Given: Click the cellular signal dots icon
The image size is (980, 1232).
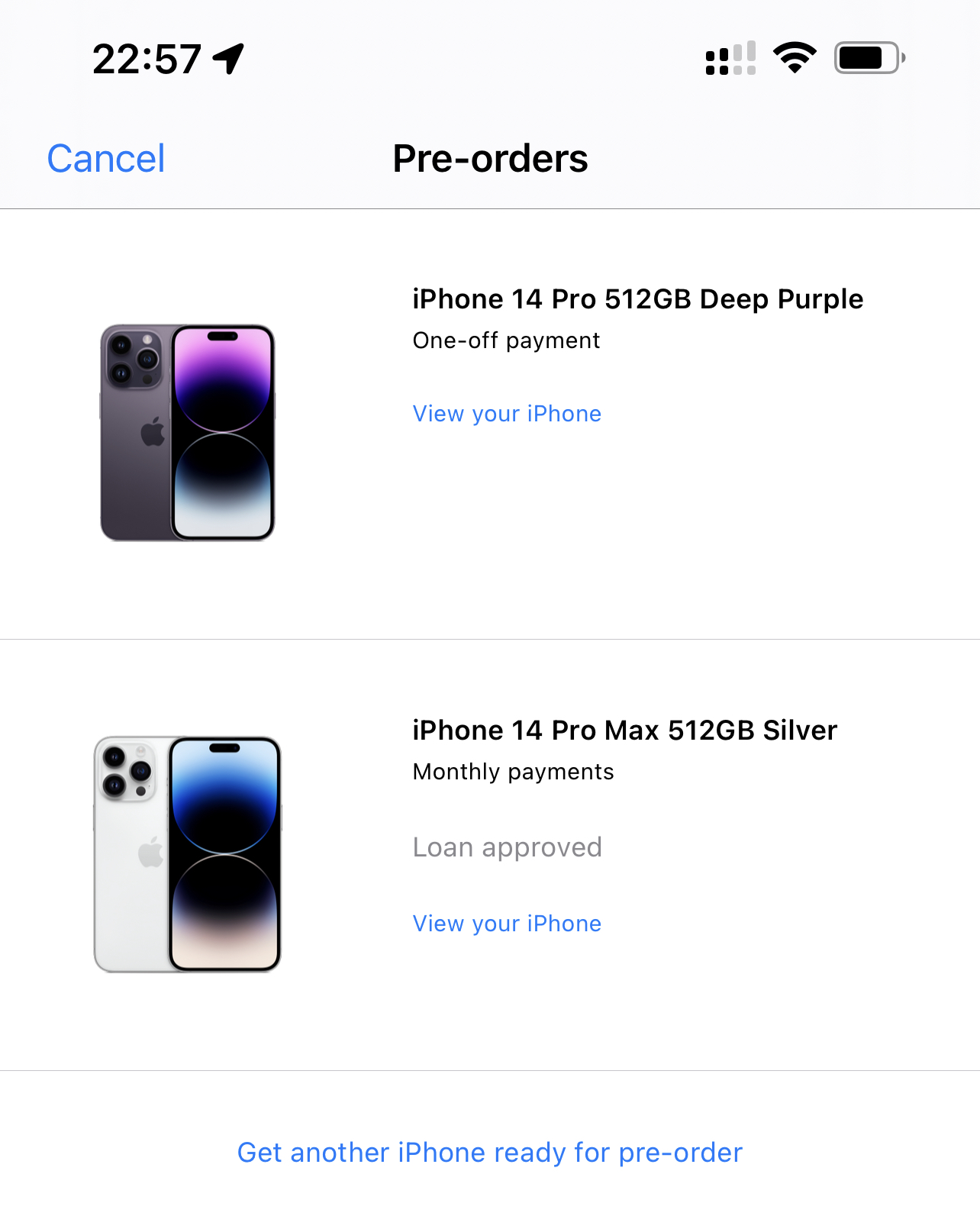Looking at the screenshot, I should [730, 58].
